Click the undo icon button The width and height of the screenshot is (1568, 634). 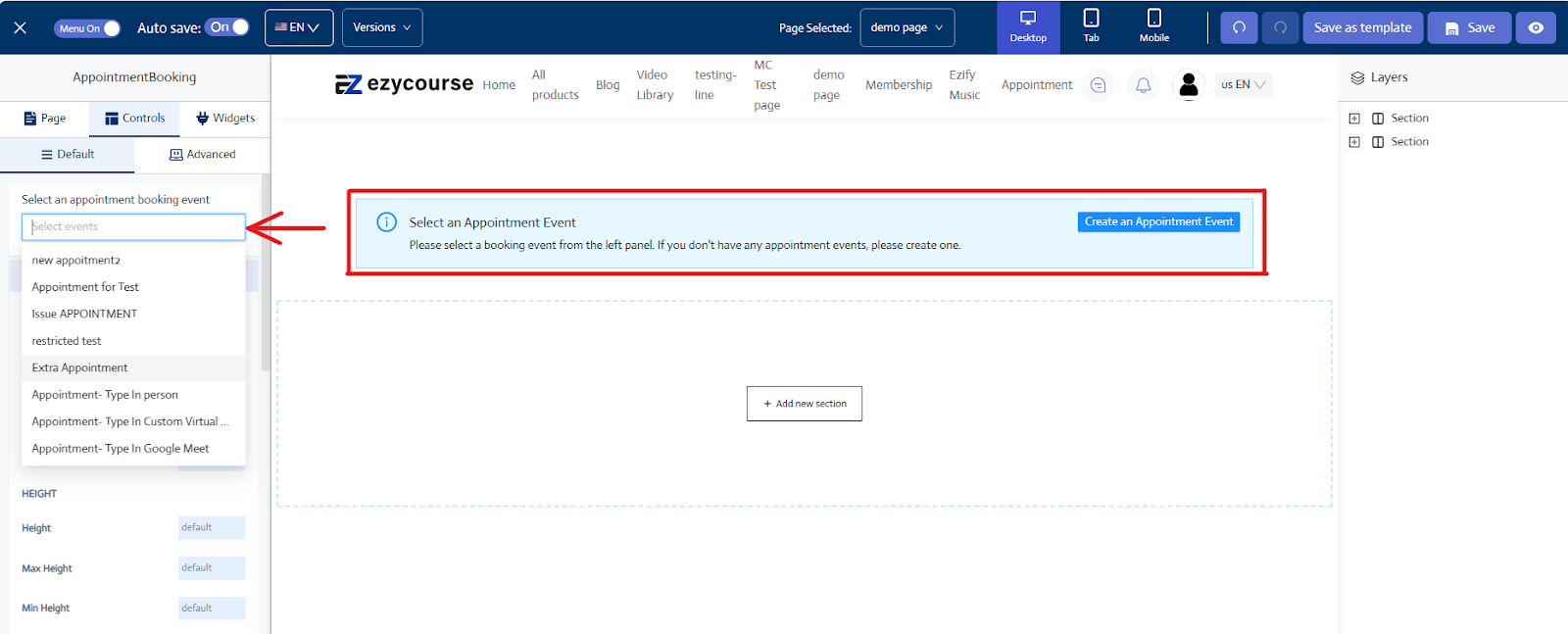1239,27
